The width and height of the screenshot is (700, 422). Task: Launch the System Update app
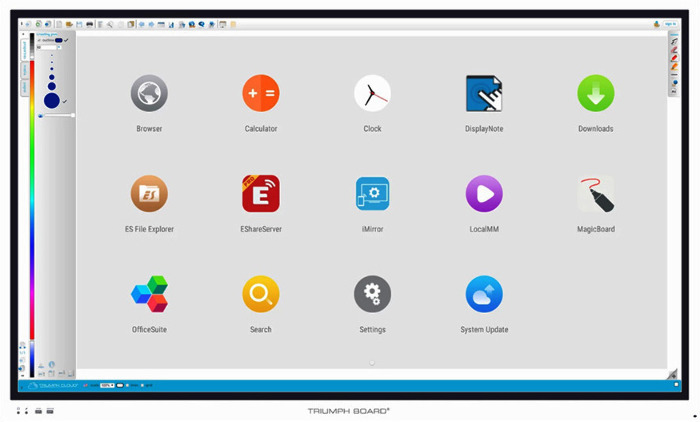pos(484,294)
